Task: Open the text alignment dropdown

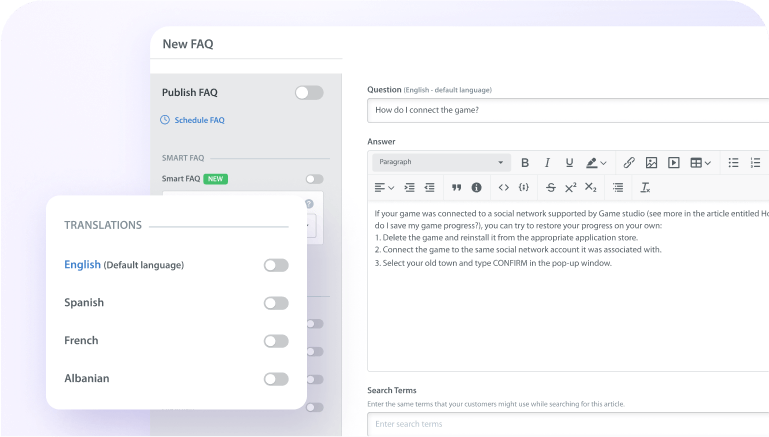Action: click(384, 187)
